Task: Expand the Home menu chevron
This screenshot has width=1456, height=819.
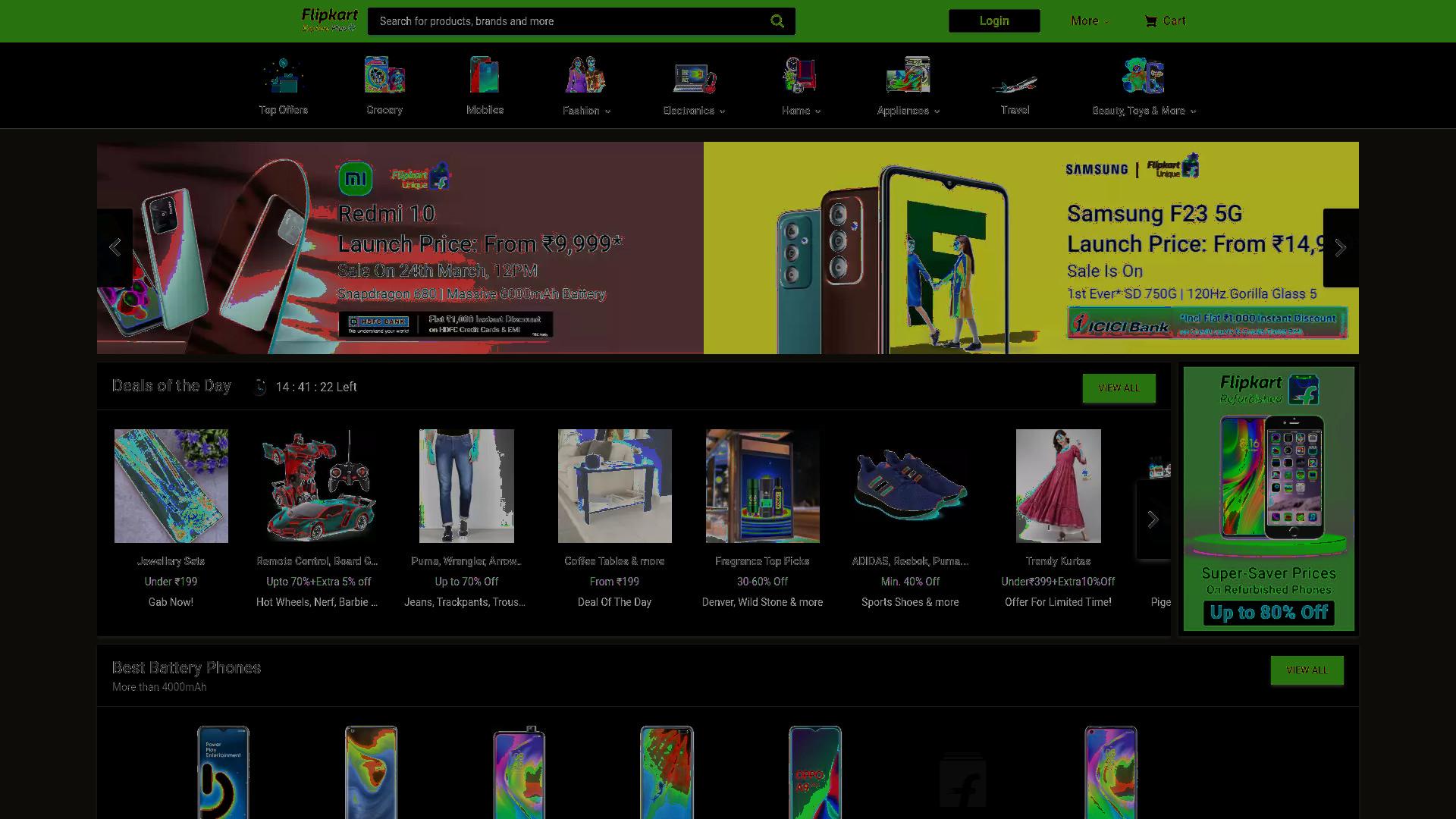Action: coord(817,111)
